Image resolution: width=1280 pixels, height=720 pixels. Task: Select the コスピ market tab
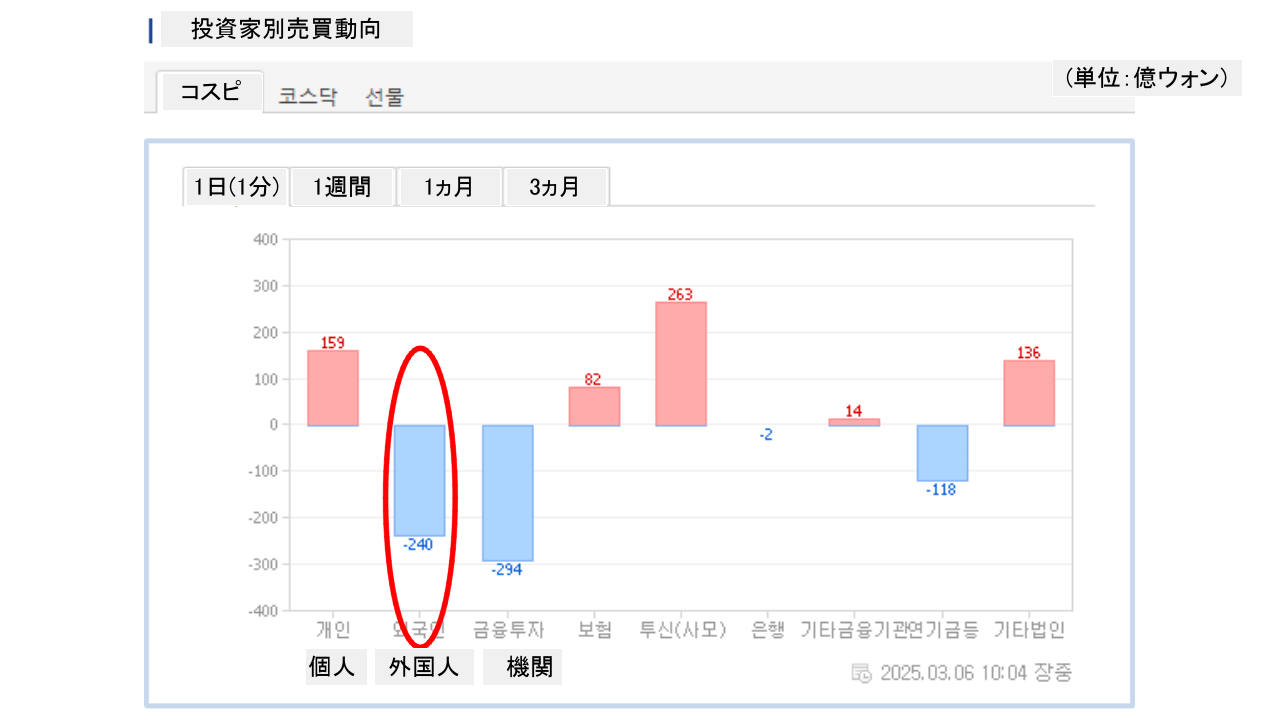tap(211, 92)
